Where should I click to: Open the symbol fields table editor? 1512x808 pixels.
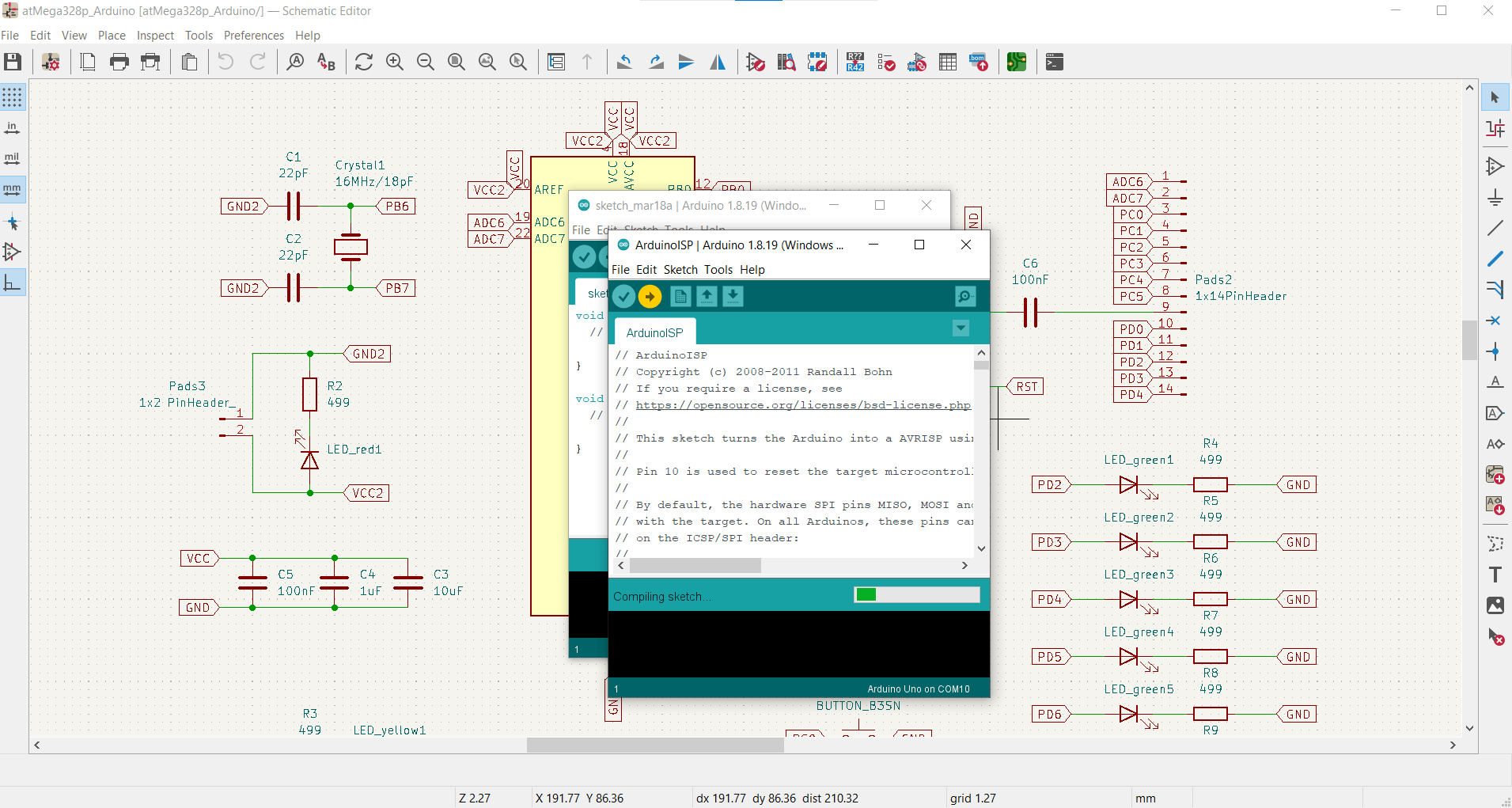pos(948,62)
